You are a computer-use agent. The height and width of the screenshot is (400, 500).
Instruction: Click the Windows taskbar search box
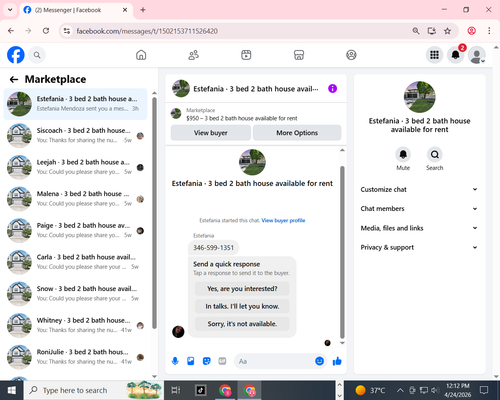(94, 390)
